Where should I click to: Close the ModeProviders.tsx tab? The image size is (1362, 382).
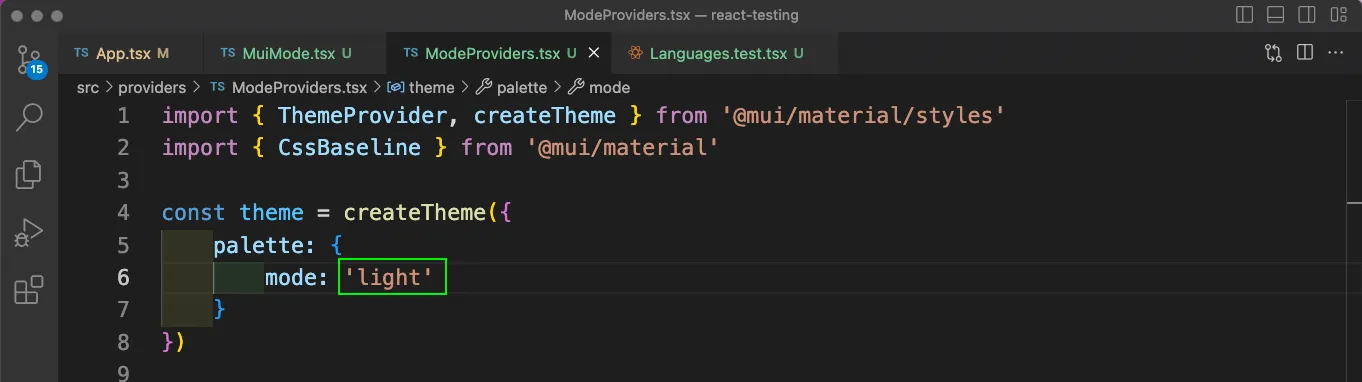click(x=594, y=53)
